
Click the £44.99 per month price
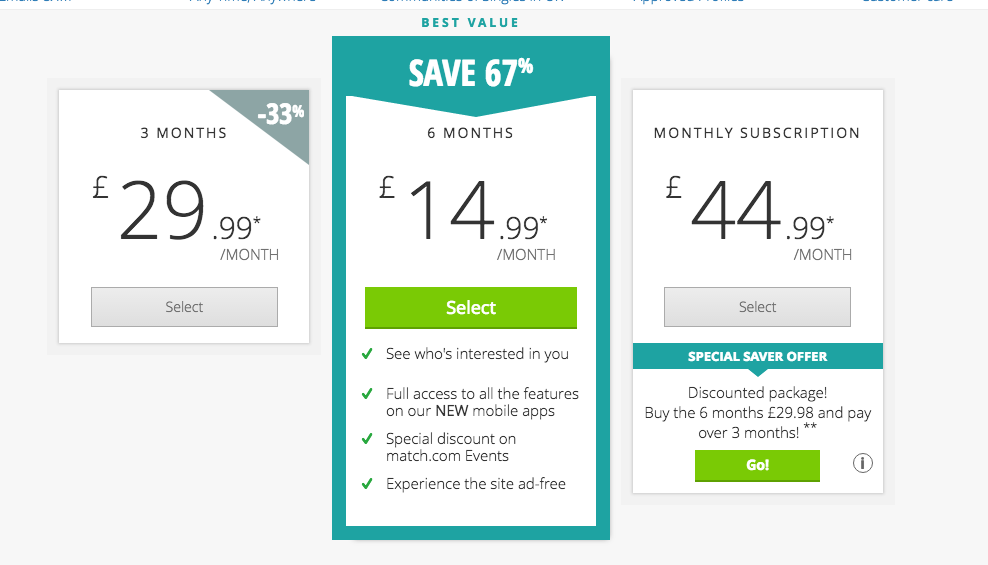(759, 219)
